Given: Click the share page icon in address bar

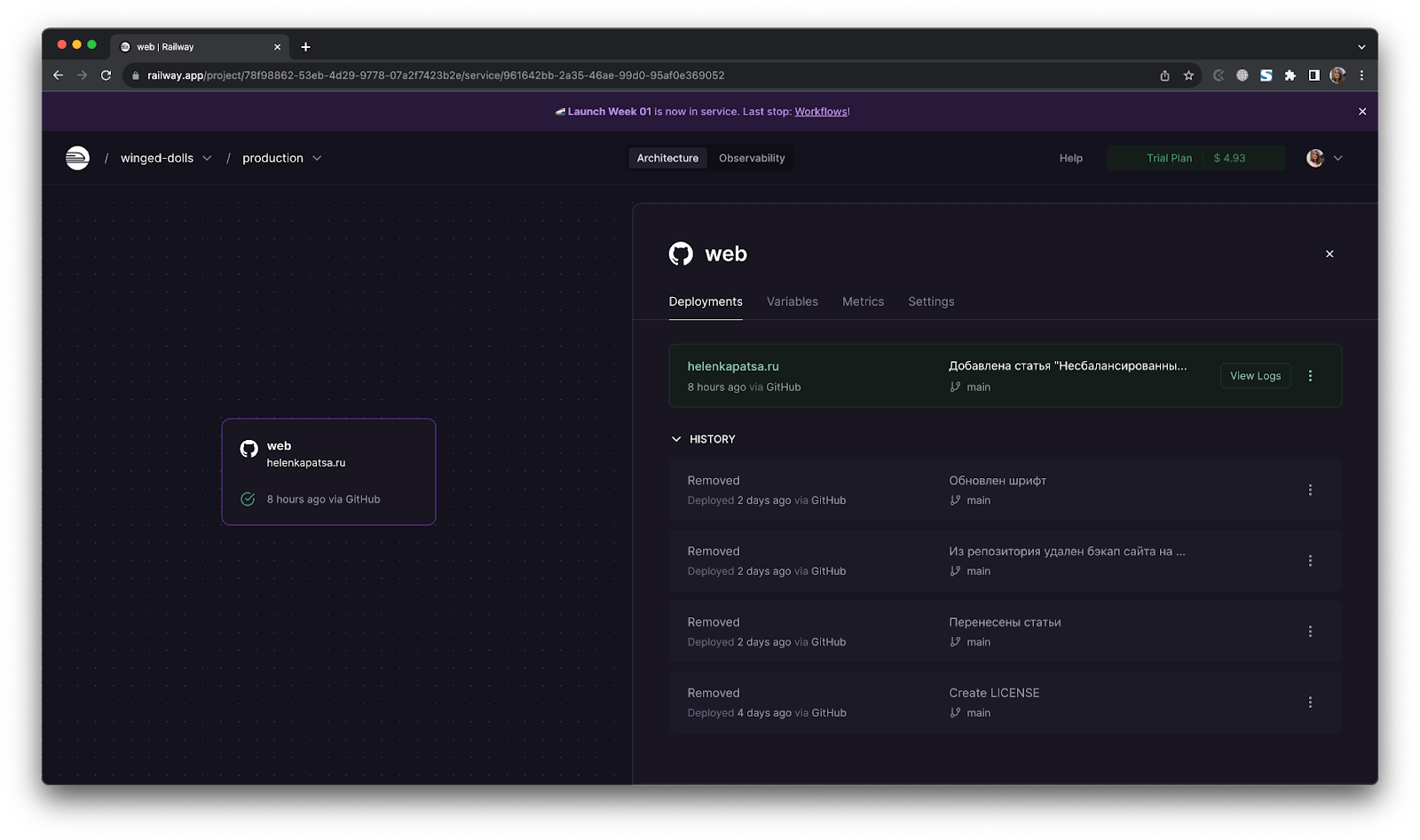Looking at the screenshot, I should click(x=1164, y=75).
